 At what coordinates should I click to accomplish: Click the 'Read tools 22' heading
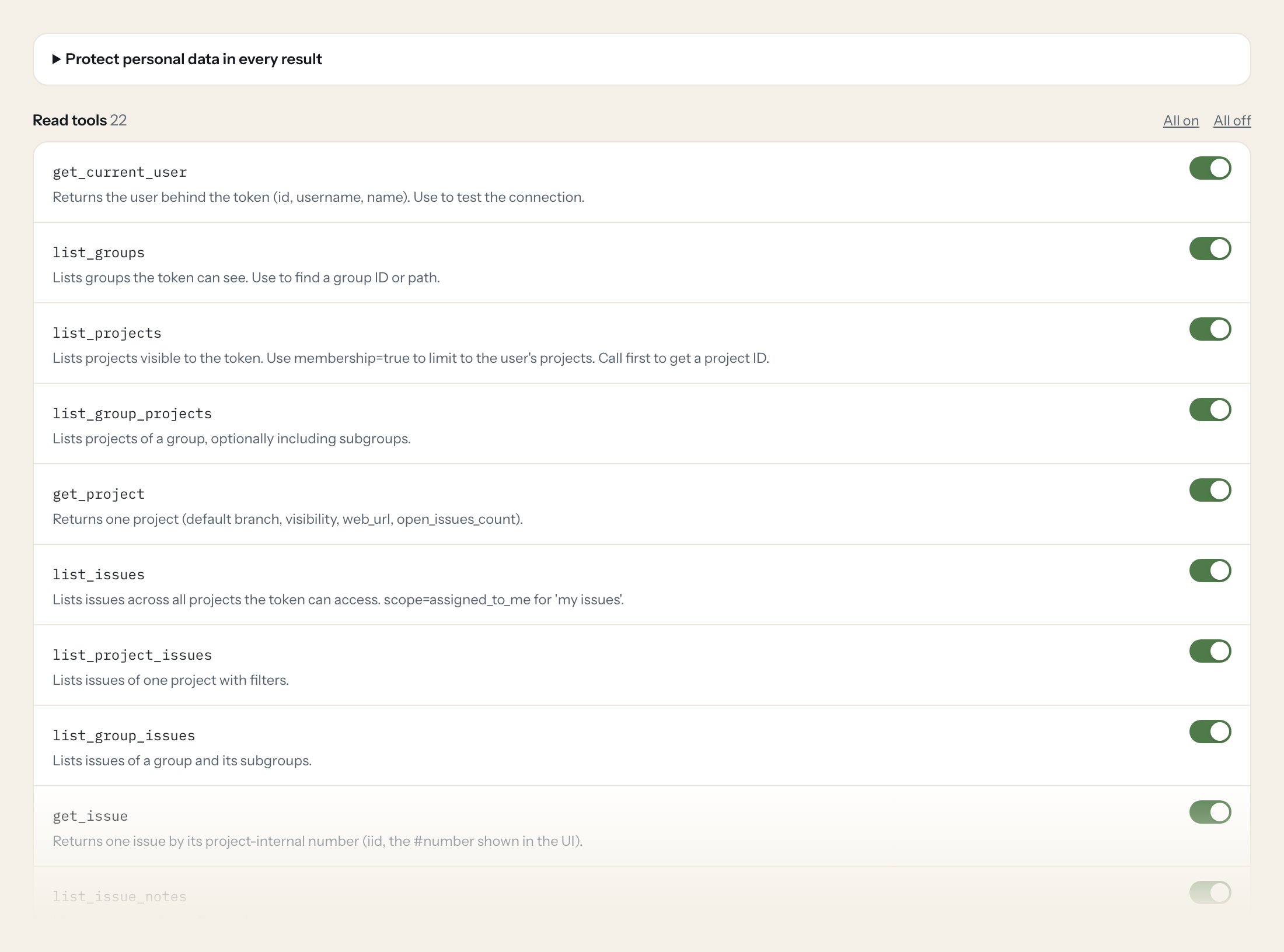coord(79,120)
